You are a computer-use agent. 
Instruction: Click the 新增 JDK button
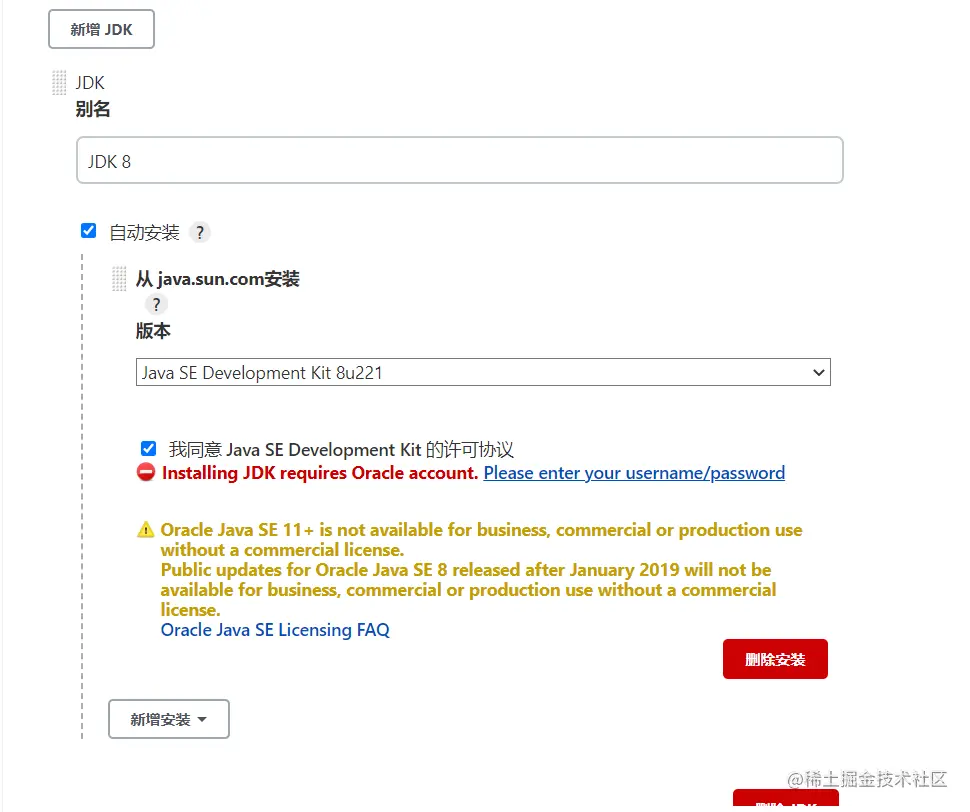click(x=101, y=29)
